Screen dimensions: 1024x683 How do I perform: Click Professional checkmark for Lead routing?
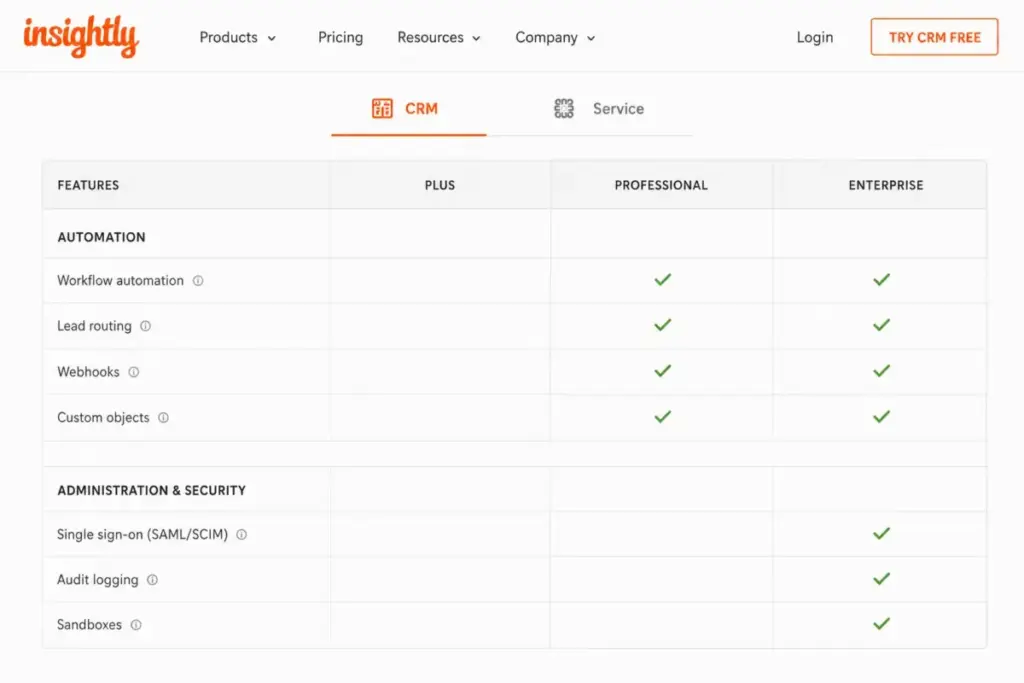tap(663, 325)
